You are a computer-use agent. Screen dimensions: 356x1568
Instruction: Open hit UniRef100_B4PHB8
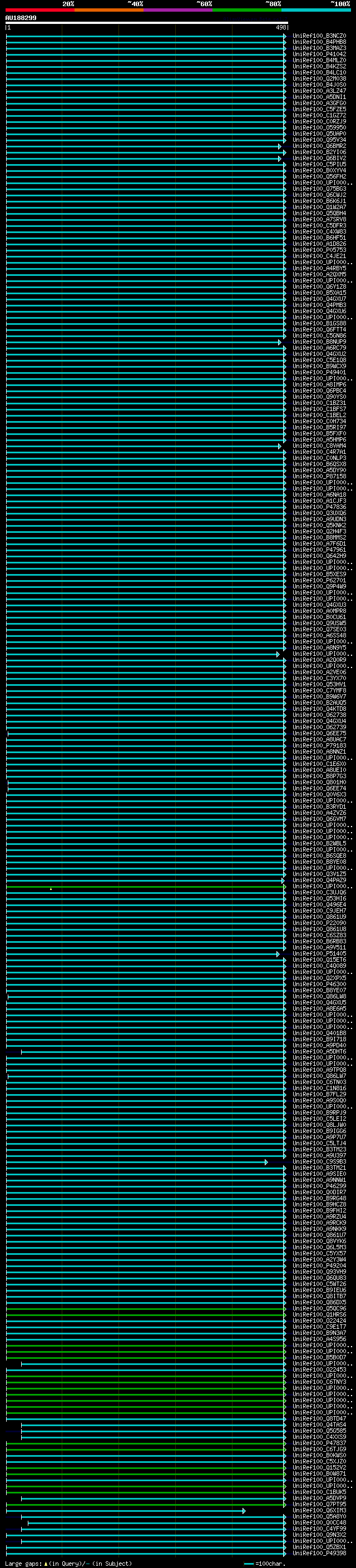pyautogui.click(x=319, y=42)
